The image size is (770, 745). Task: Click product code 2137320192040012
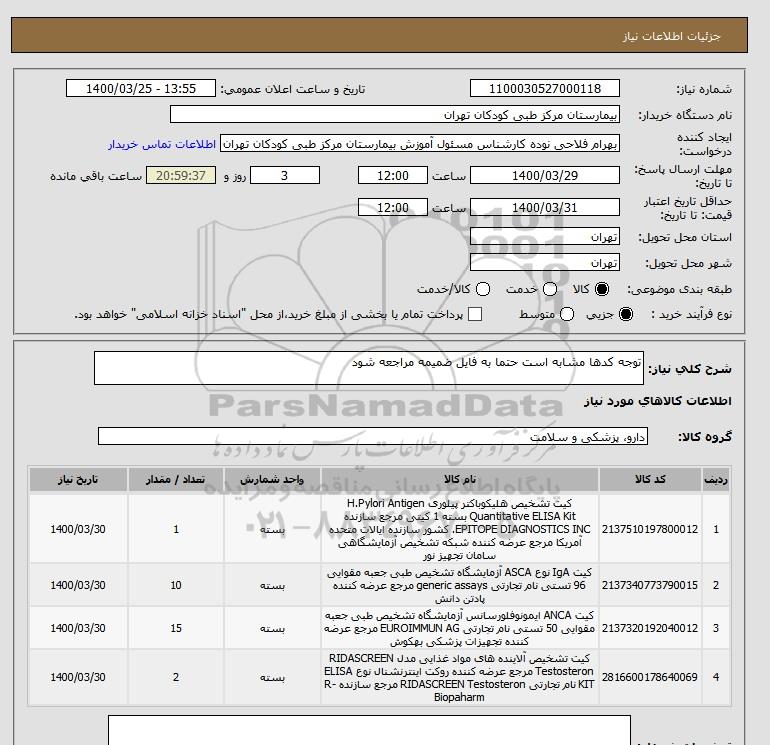650,628
